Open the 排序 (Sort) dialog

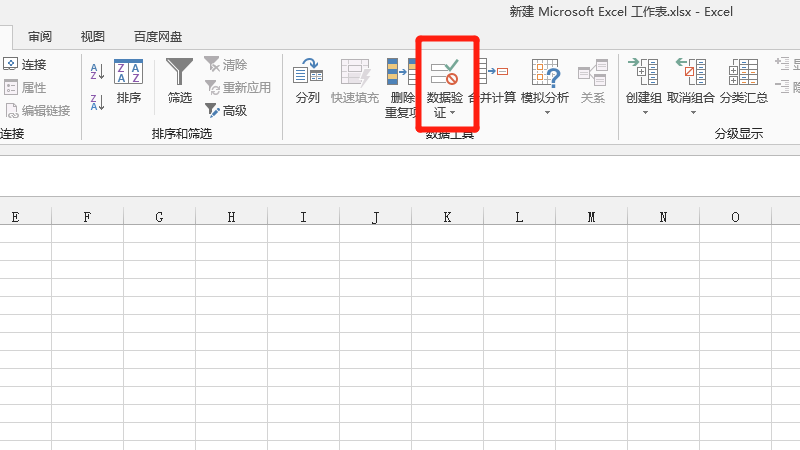(129, 81)
